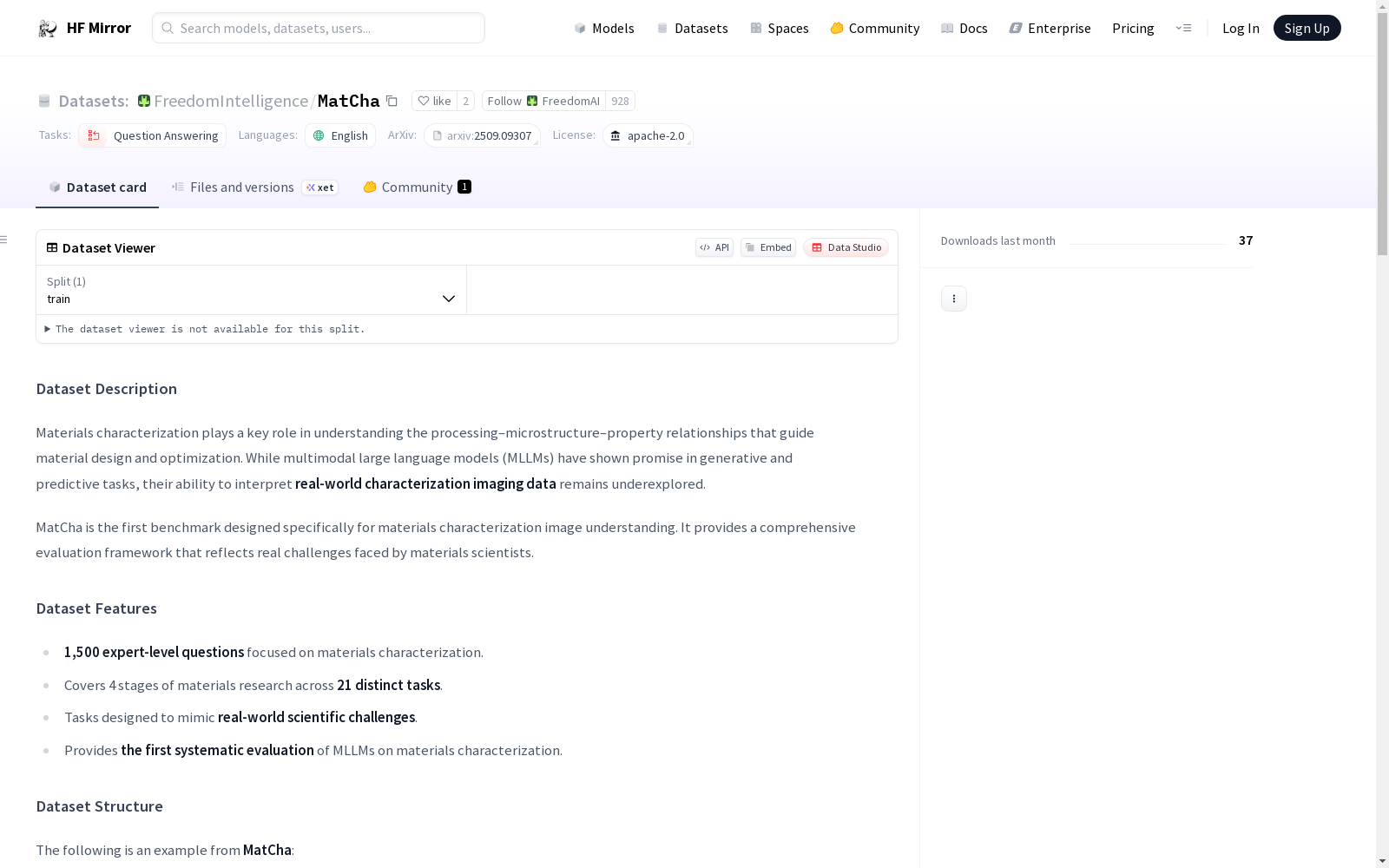Screen dimensions: 1389x868
Task: Click the like count 2
Action: tap(466, 101)
